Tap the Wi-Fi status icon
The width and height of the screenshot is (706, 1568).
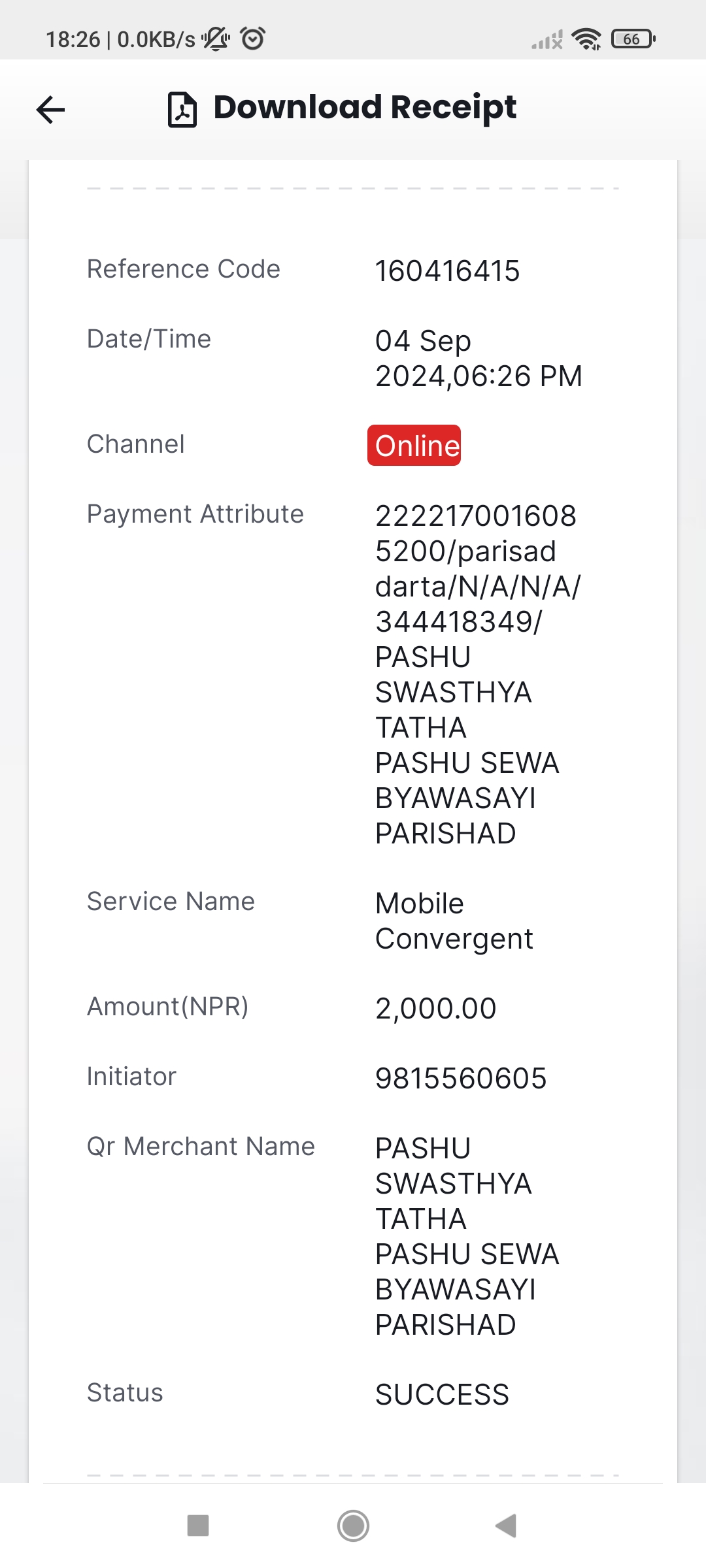point(586,39)
